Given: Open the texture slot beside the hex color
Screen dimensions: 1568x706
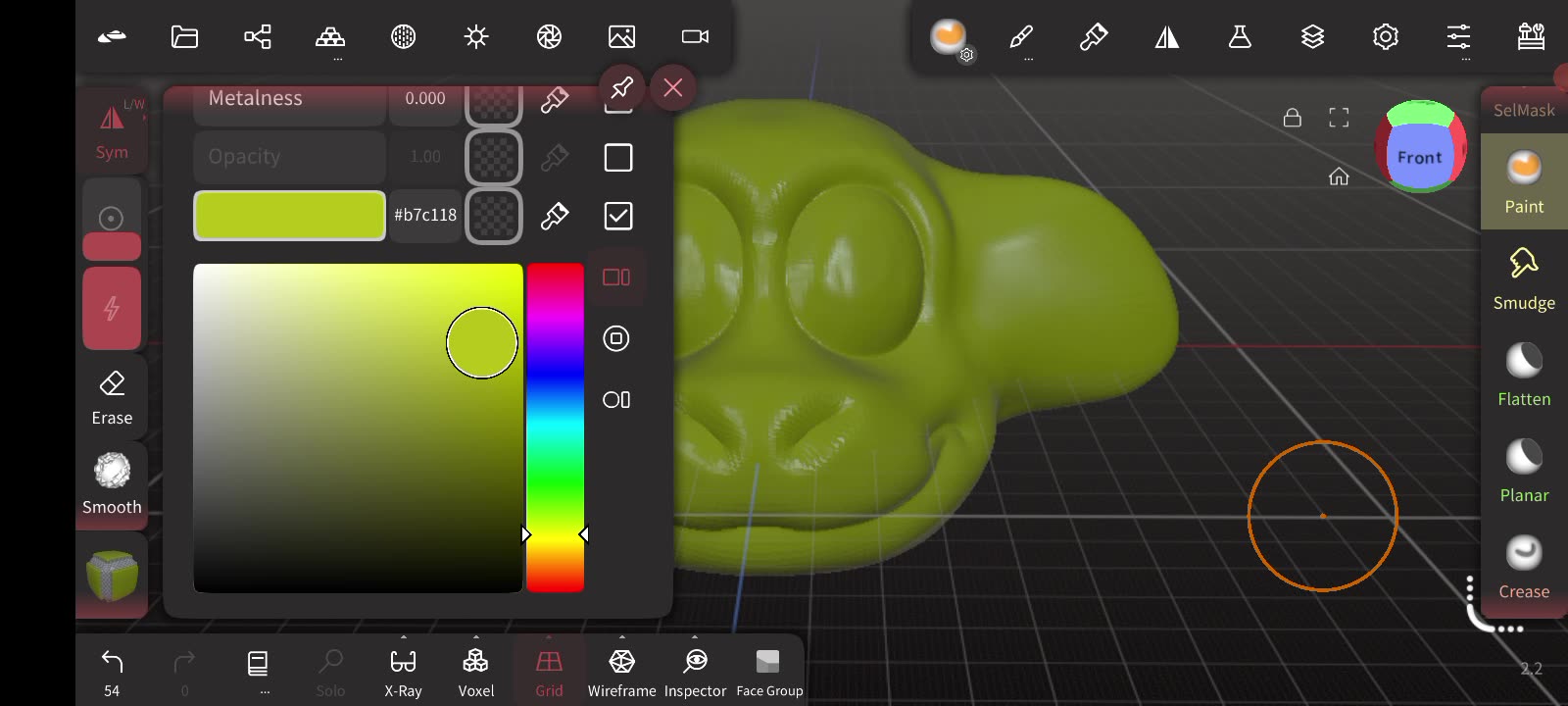Looking at the screenshot, I should coord(493,216).
